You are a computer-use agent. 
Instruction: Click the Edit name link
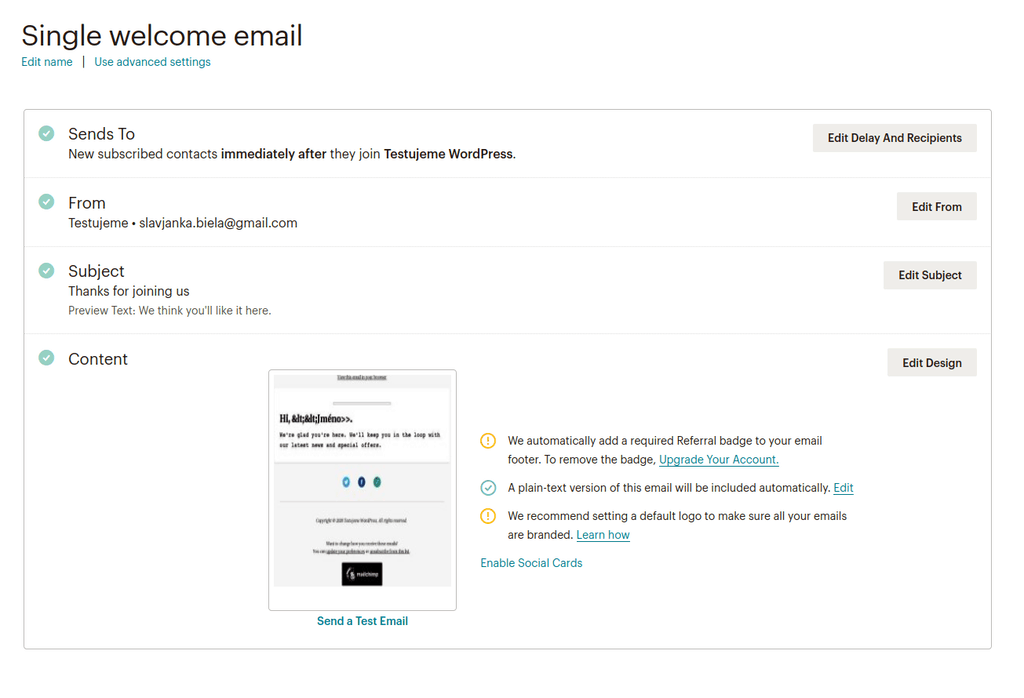click(x=47, y=62)
